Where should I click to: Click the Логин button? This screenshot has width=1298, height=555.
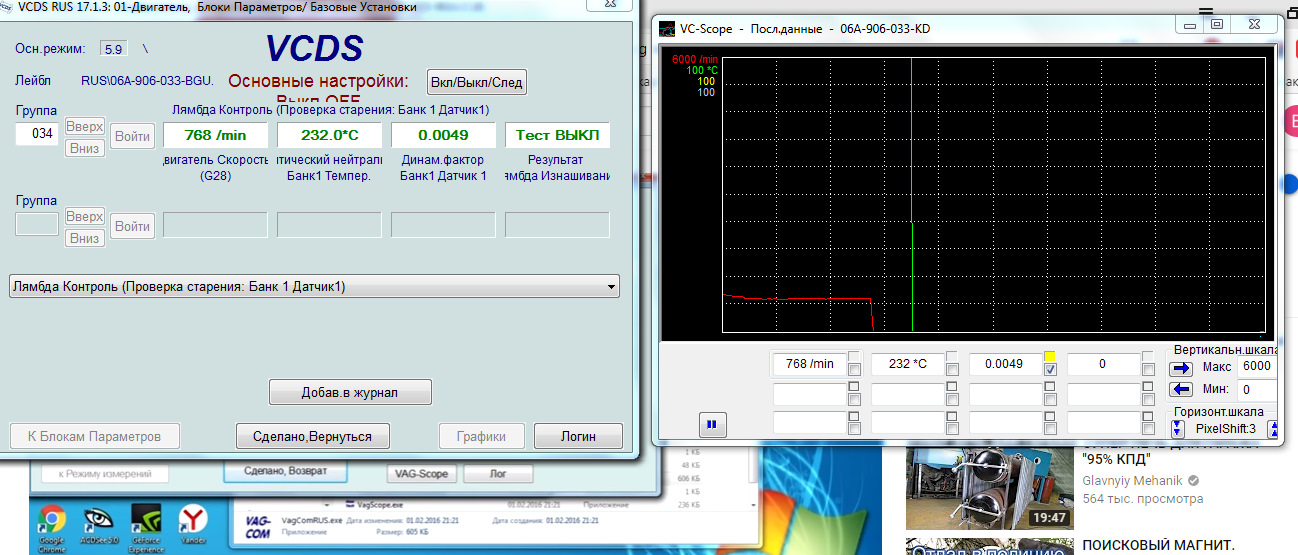point(578,436)
